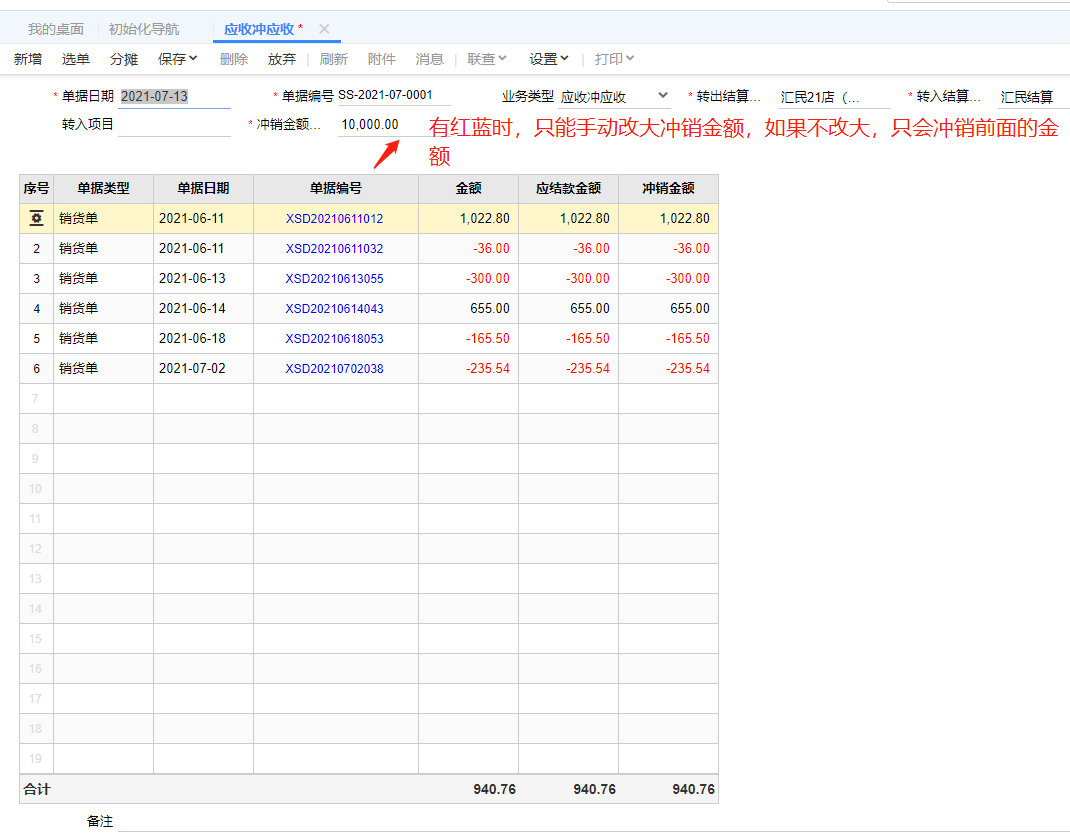This screenshot has height=838, width=1070.
Task: Click the 备注 input field
Action: [594, 821]
